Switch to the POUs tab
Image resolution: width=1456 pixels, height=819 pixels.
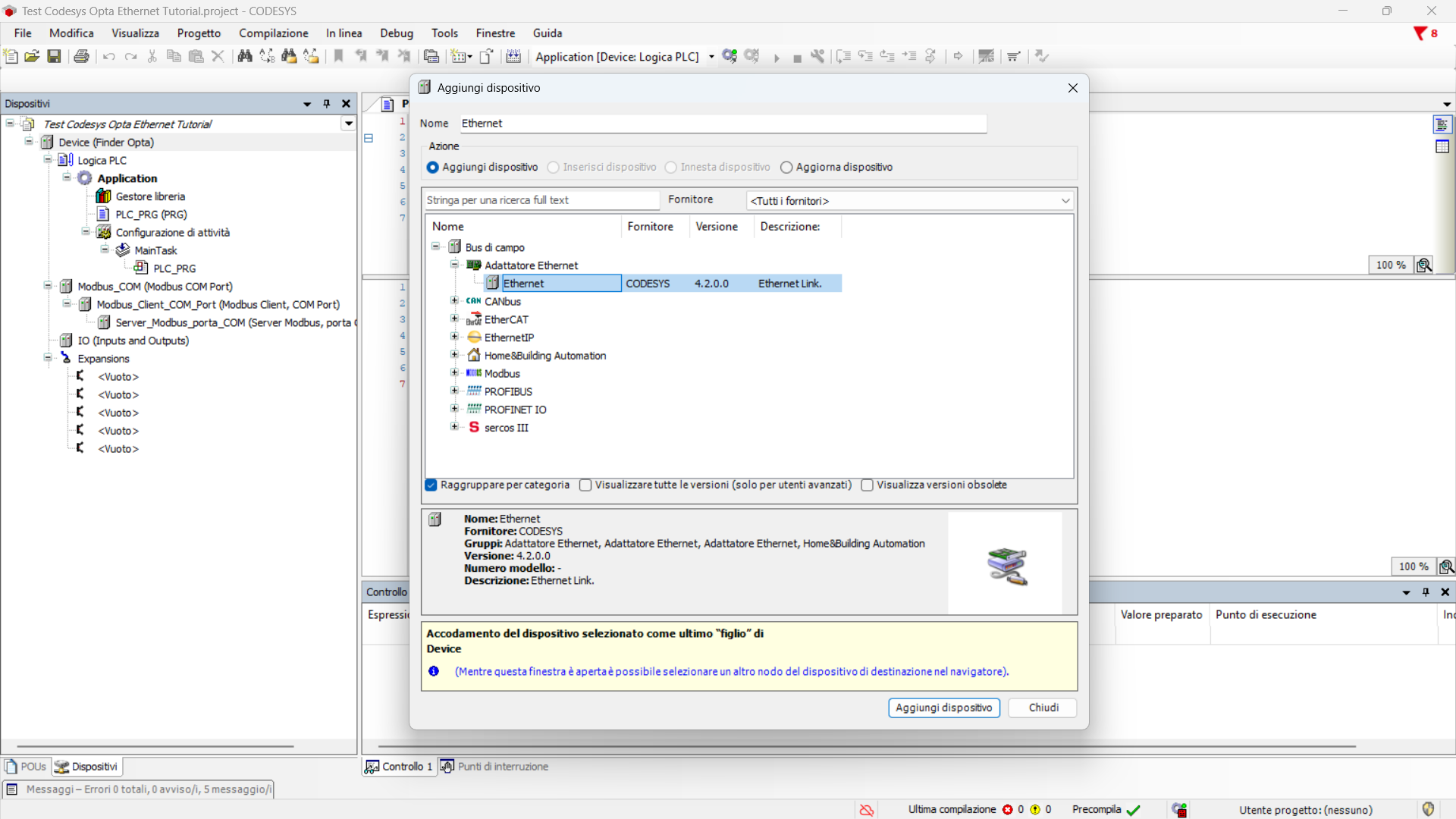pos(26,767)
